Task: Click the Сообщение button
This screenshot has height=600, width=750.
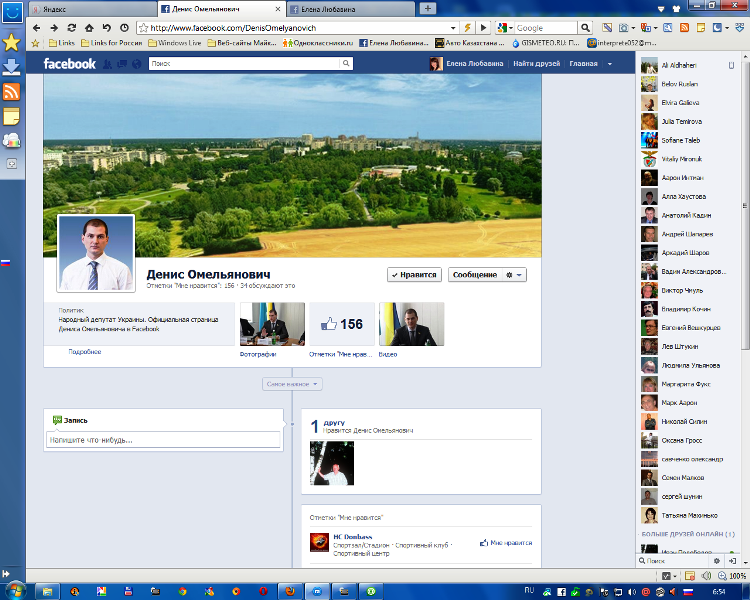Action: point(474,275)
